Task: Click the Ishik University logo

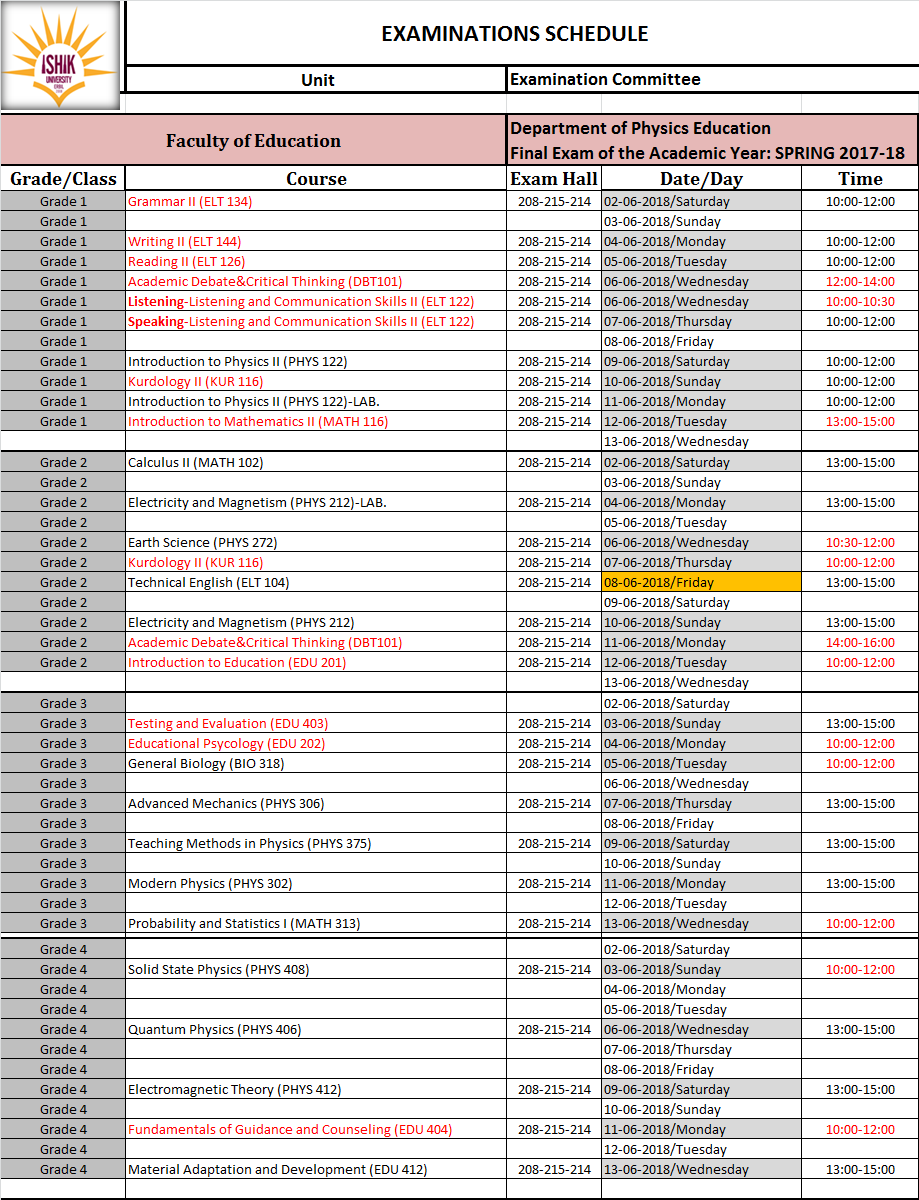Action: [x=61, y=56]
